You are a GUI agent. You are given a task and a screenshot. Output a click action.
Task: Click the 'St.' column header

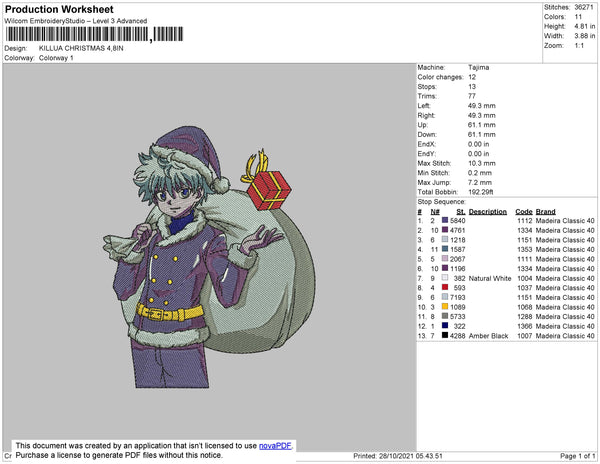click(461, 212)
